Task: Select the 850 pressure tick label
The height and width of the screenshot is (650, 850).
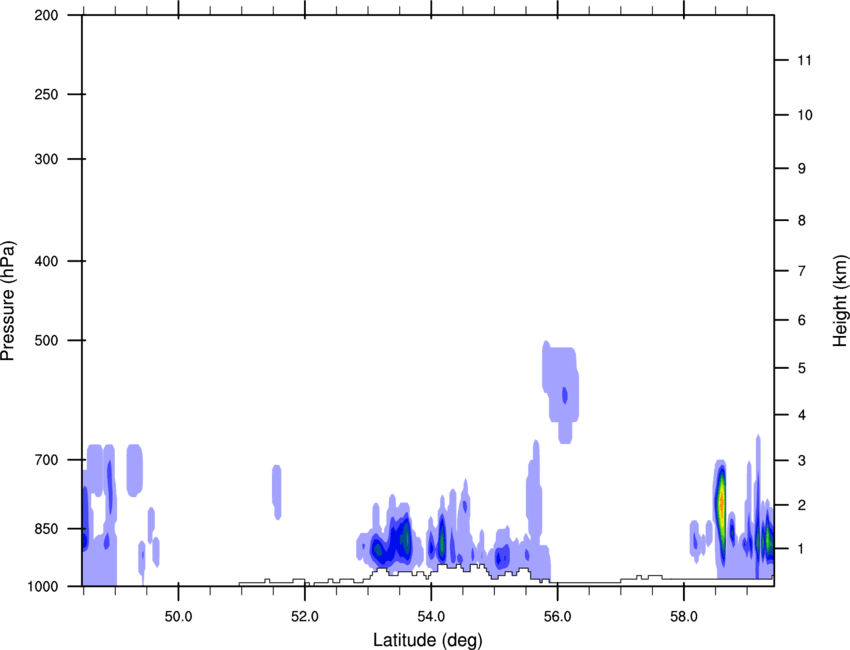Action: click(47, 529)
